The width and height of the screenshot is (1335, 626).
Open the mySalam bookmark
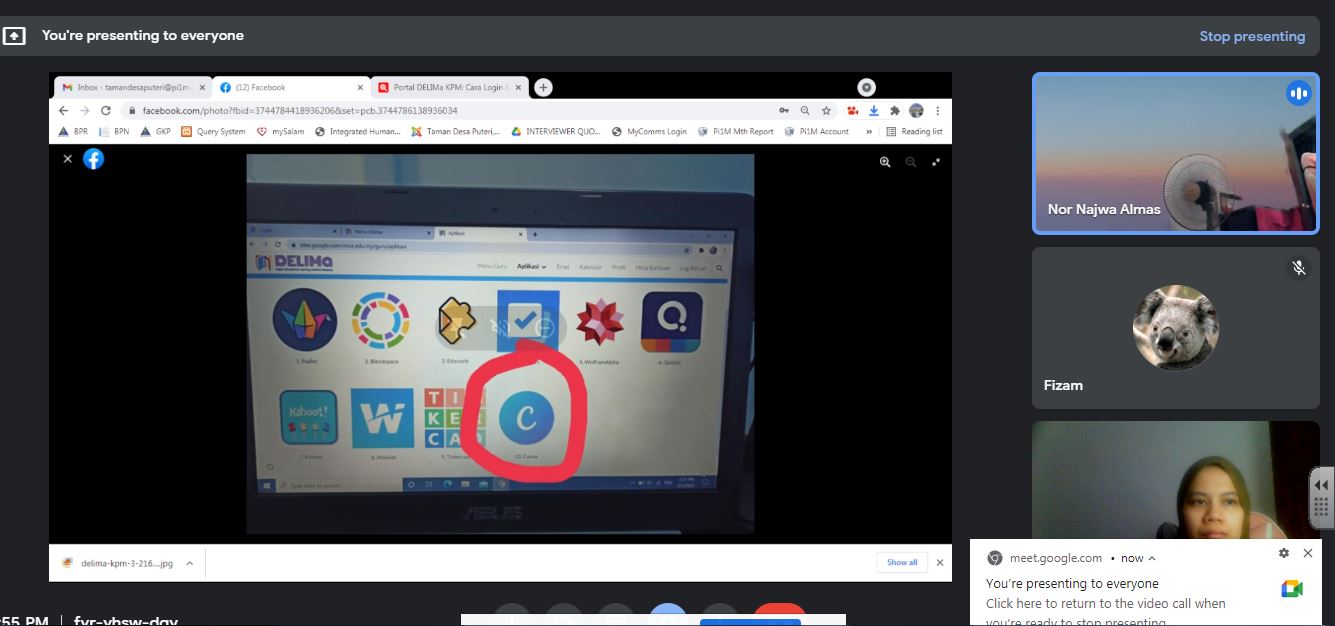pyautogui.click(x=281, y=131)
